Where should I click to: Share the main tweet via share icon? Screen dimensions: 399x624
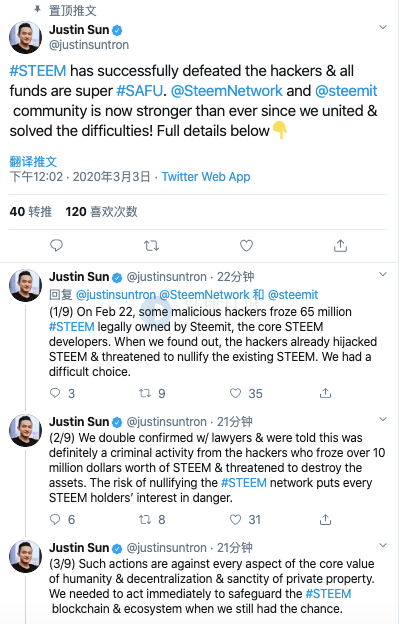(x=340, y=246)
